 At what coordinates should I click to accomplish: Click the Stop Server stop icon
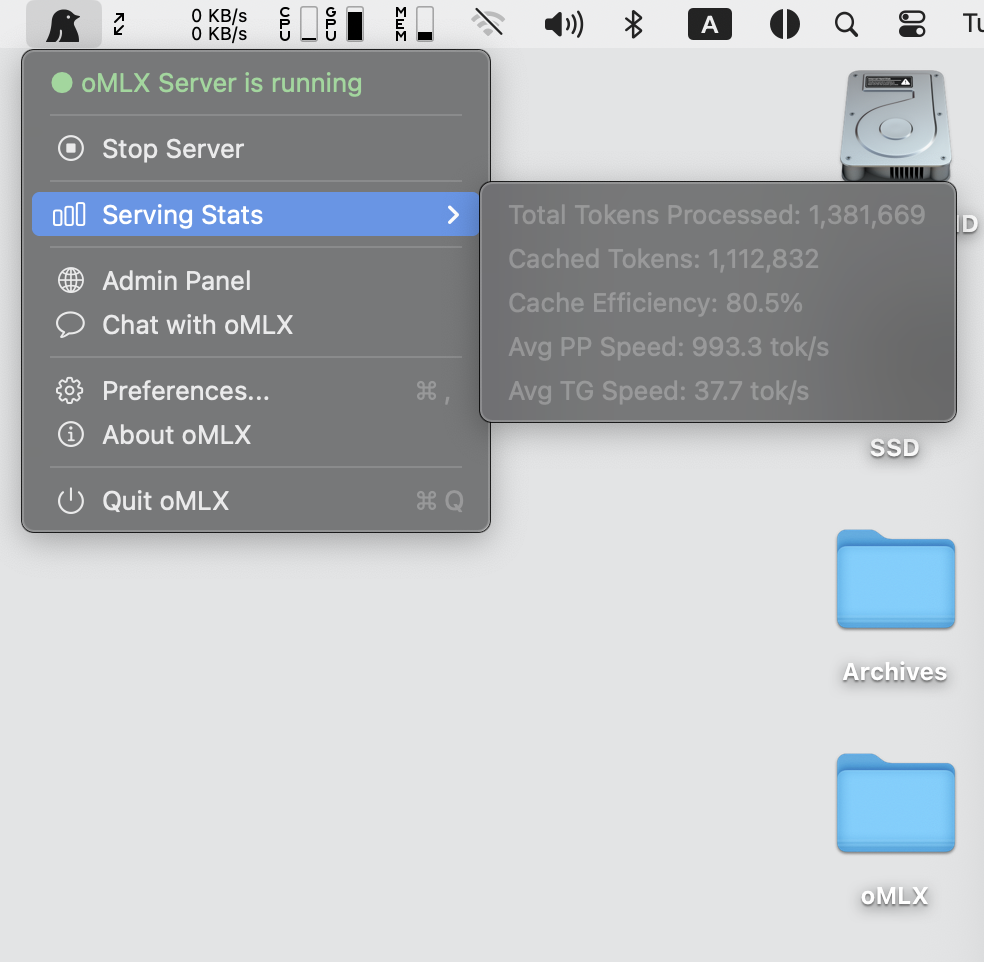pos(70,149)
